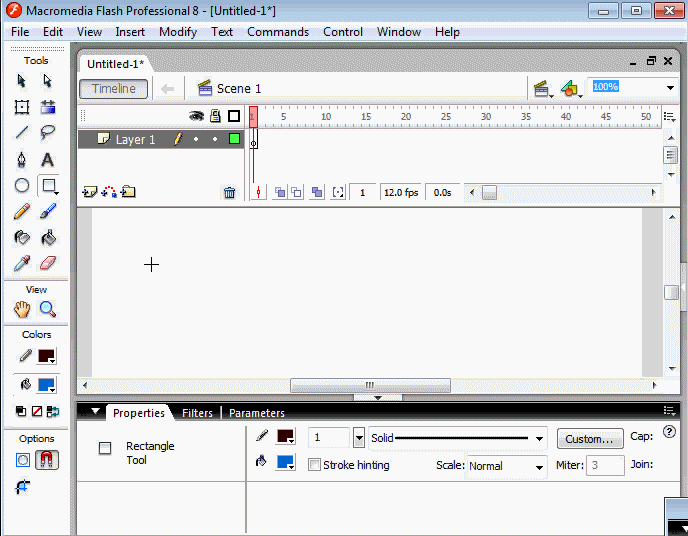Select the Rectangle tool in Tools panel
This screenshot has width=688, height=536.
pos(49,186)
